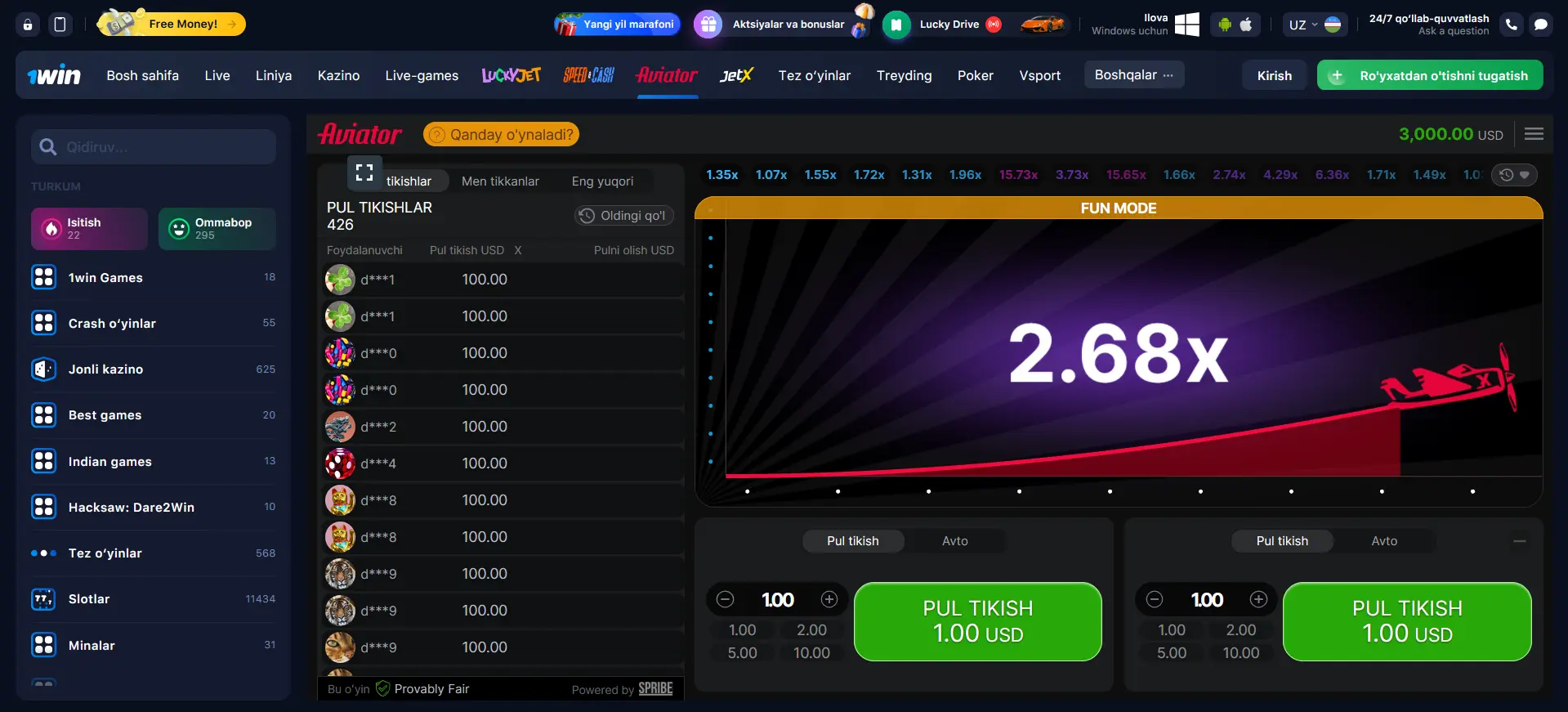The width and height of the screenshot is (1568, 712).
Task: Open the Kazino nav item
Action: tap(338, 75)
